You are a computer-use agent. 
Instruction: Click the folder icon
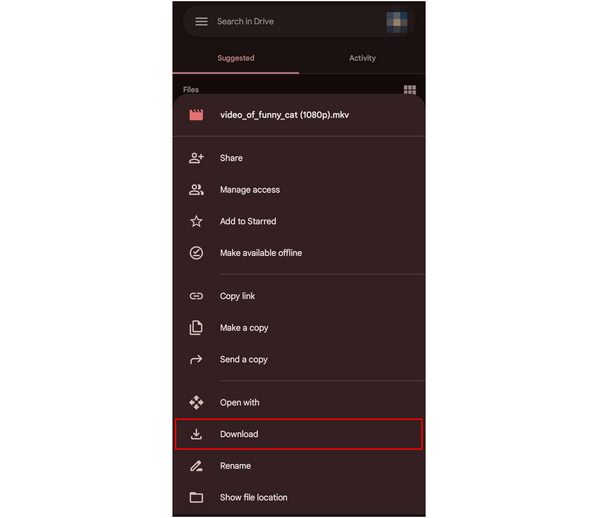coord(196,497)
